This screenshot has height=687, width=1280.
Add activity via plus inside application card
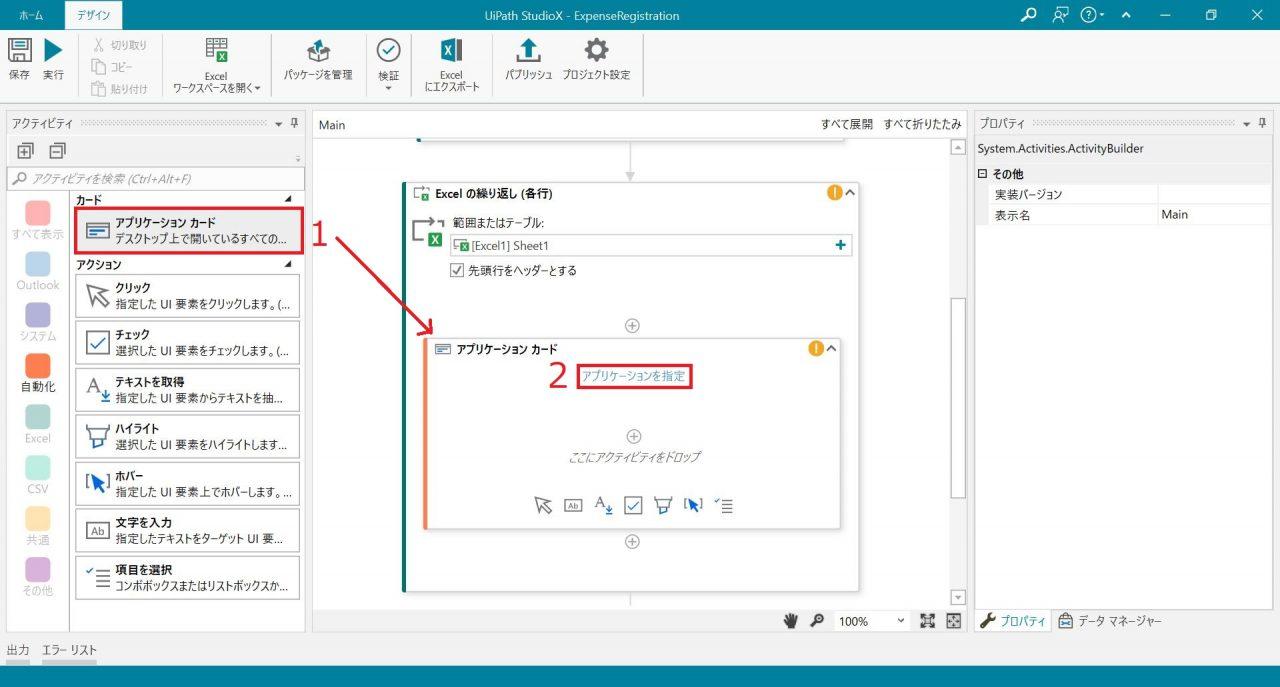click(x=633, y=436)
